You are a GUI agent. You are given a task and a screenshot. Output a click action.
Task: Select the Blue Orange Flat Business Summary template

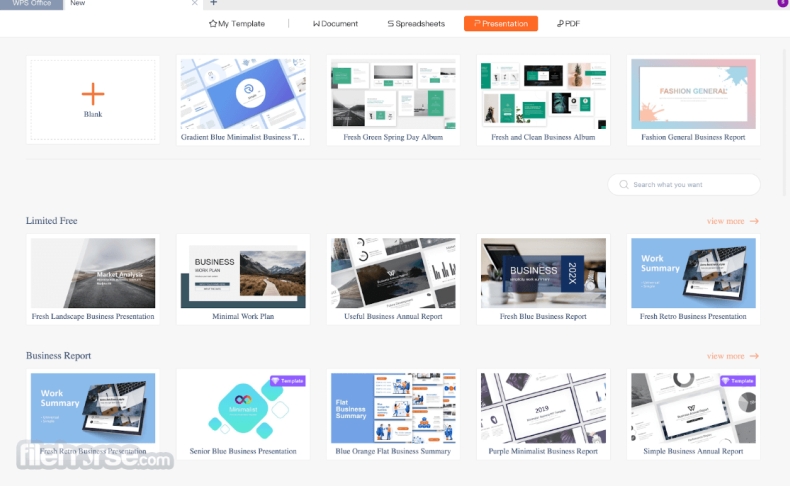click(393, 408)
